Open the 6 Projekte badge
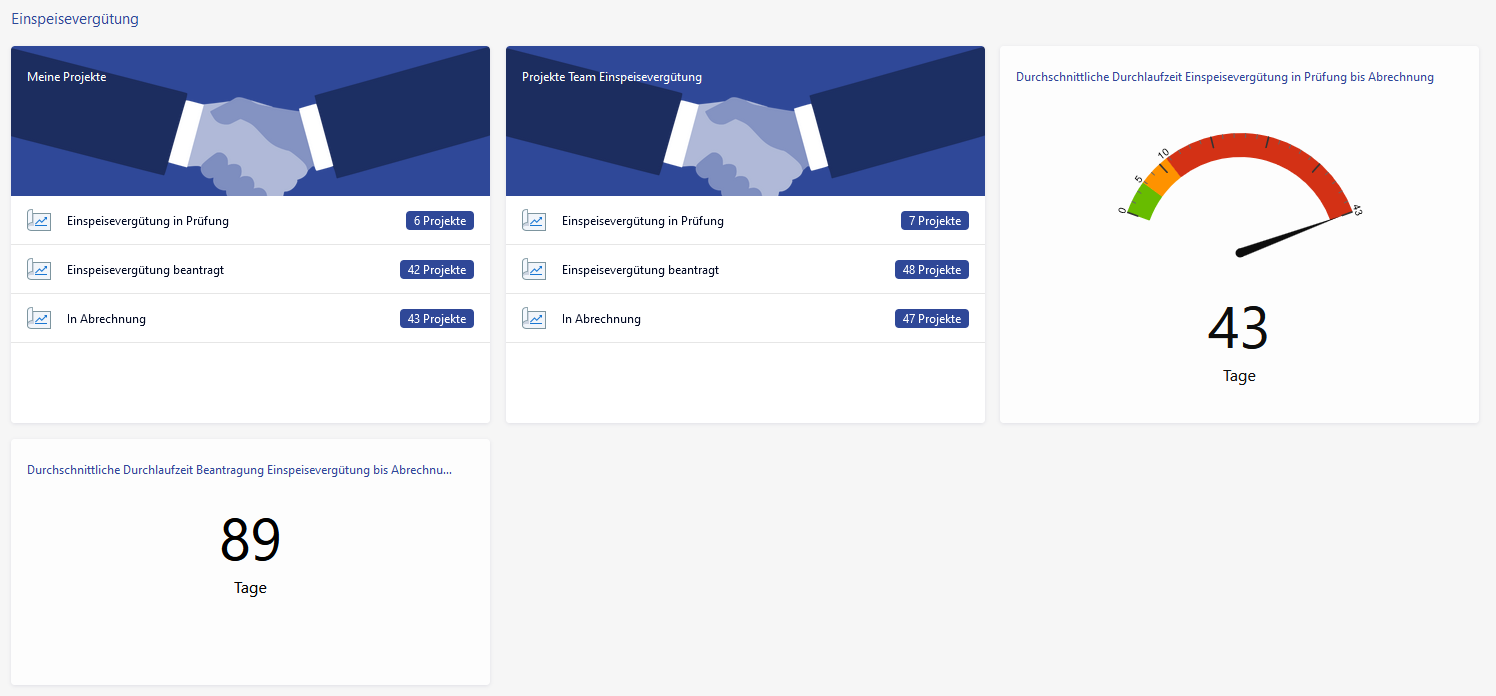Viewport: 1496px width, 696px height. (x=440, y=221)
